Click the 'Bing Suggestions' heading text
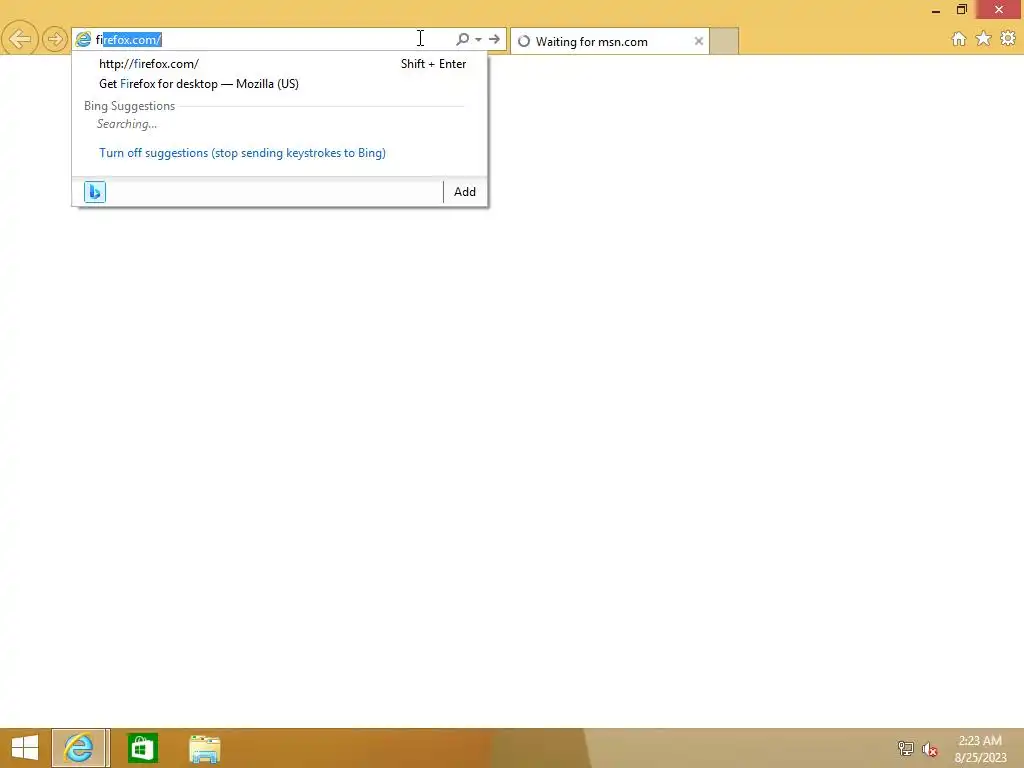 (x=129, y=106)
